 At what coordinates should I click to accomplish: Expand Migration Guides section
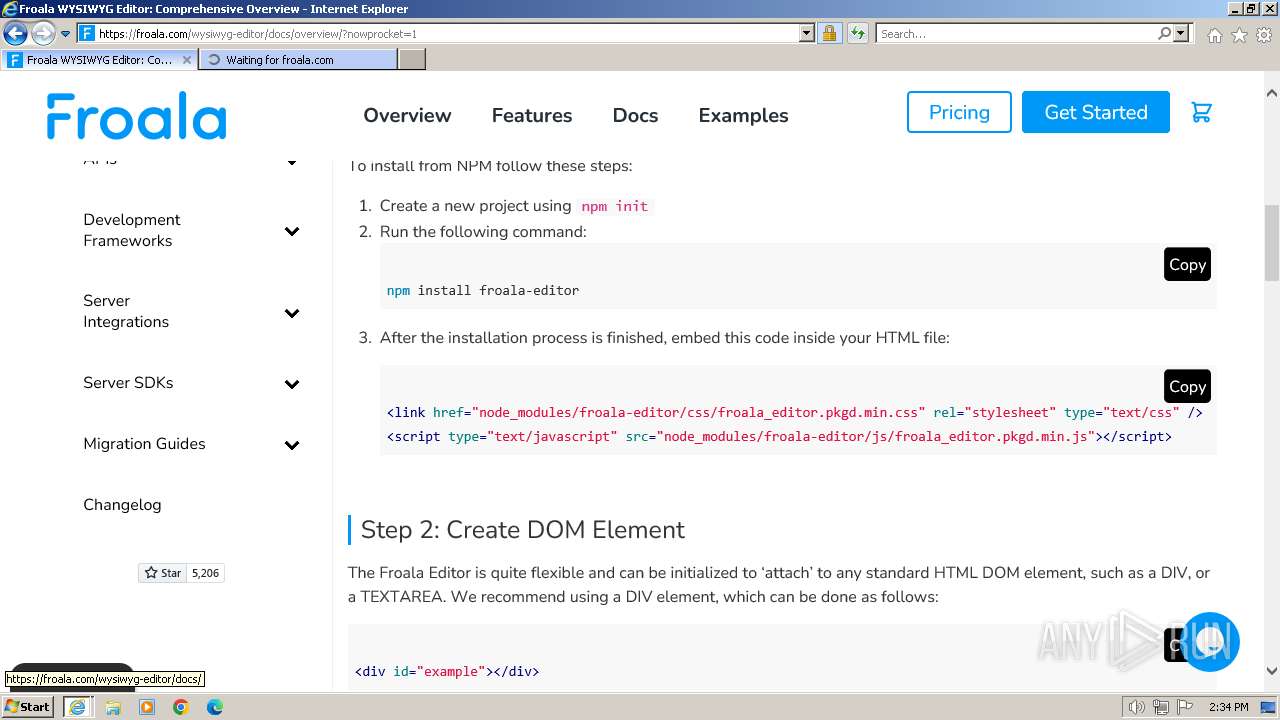pos(292,445)
